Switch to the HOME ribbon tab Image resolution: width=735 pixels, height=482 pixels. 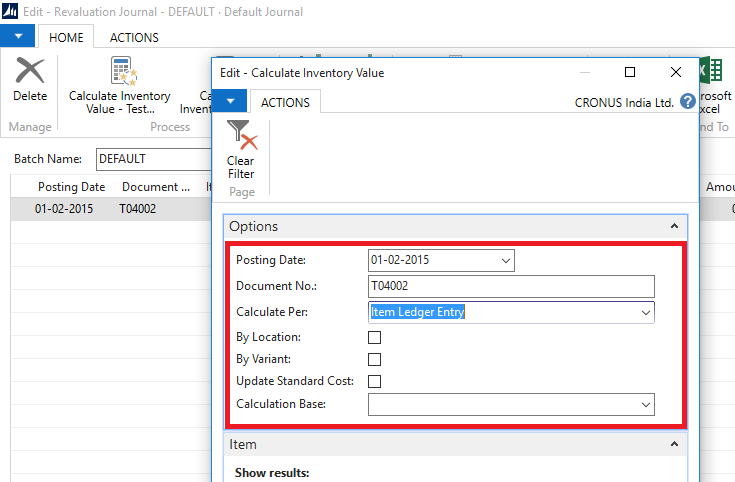pyautogui.click(x=65, y=37)
